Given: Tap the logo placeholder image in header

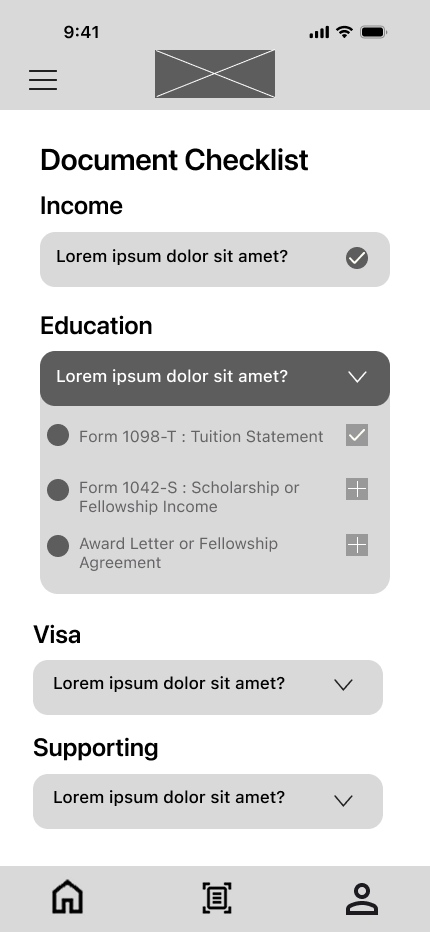Looking at the screenshot, I should (x=215, y=74).
